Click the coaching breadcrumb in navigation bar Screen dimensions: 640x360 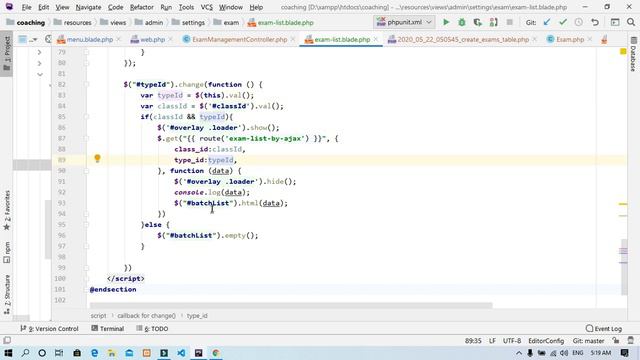point(26,22)
